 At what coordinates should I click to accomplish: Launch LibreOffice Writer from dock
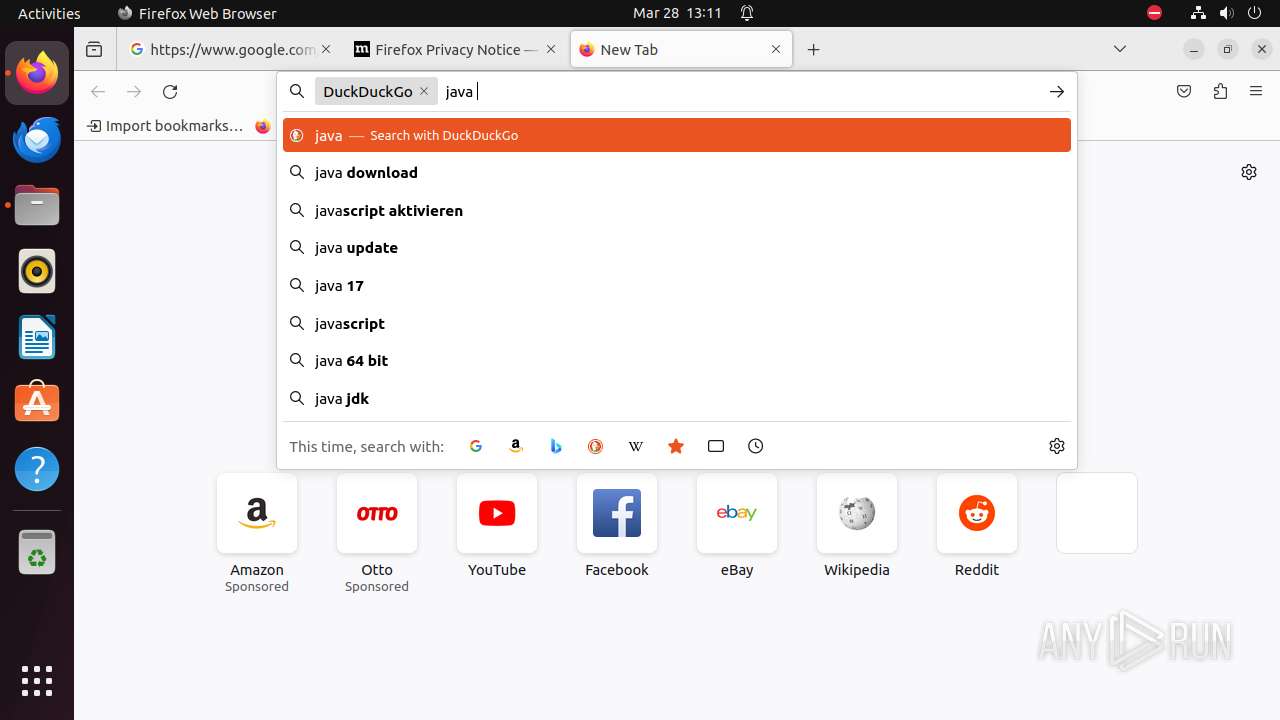[x=37, y=337]
